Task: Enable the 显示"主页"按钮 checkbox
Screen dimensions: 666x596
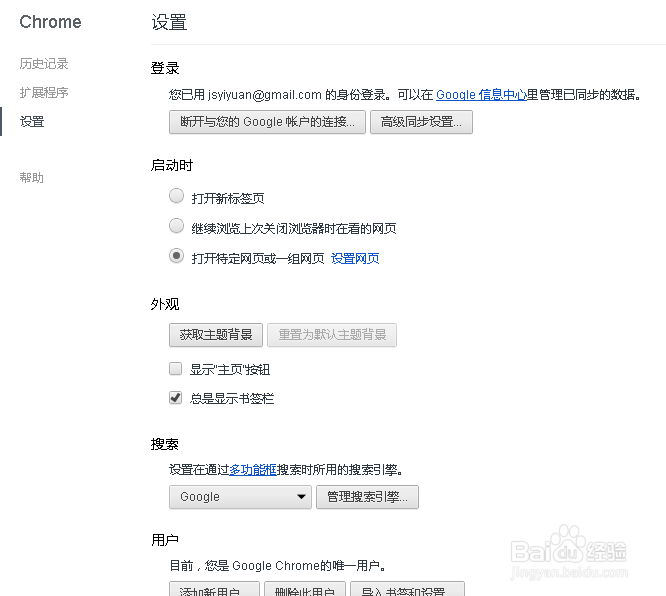Action: click(175, 368)
